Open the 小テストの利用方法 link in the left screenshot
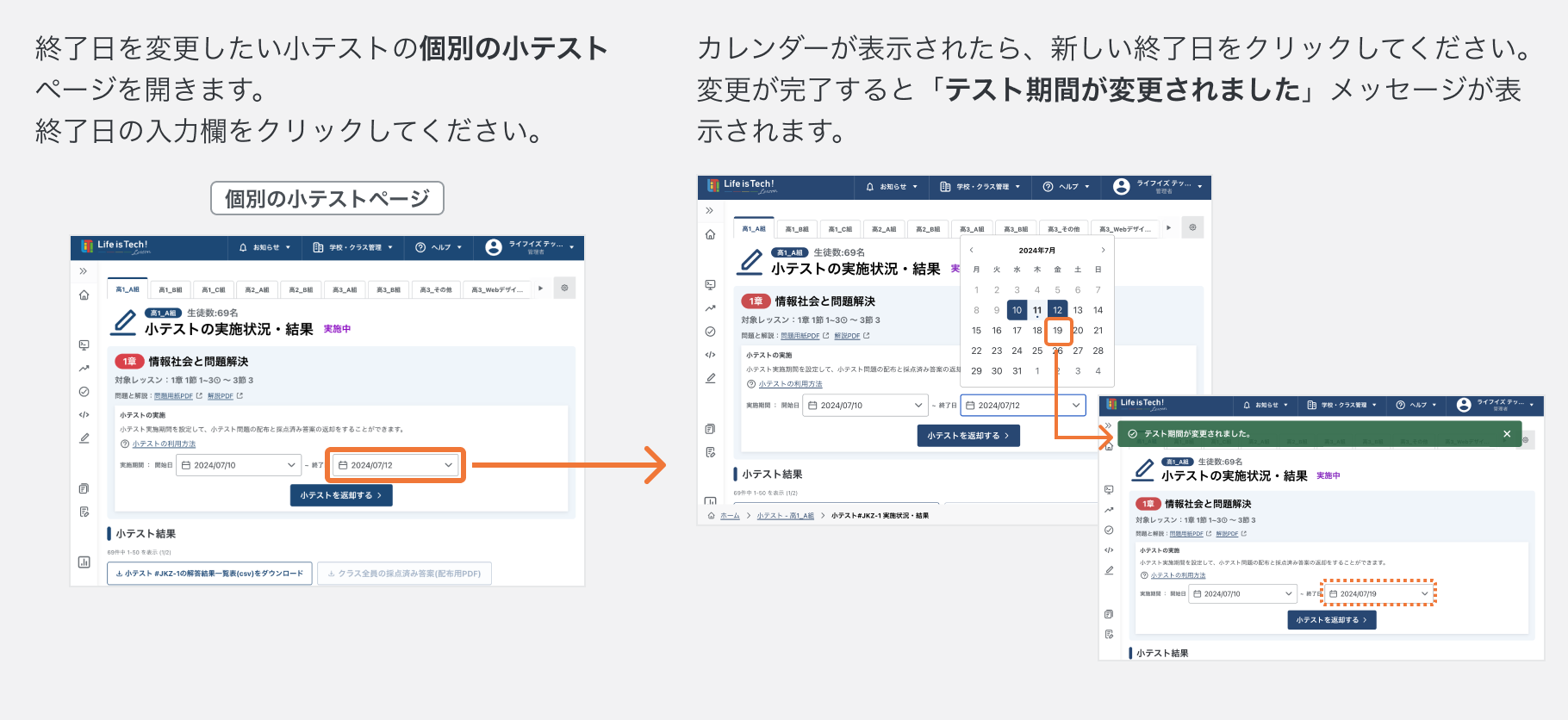This screenshot has width=1568, height=720. click(164, 444)
